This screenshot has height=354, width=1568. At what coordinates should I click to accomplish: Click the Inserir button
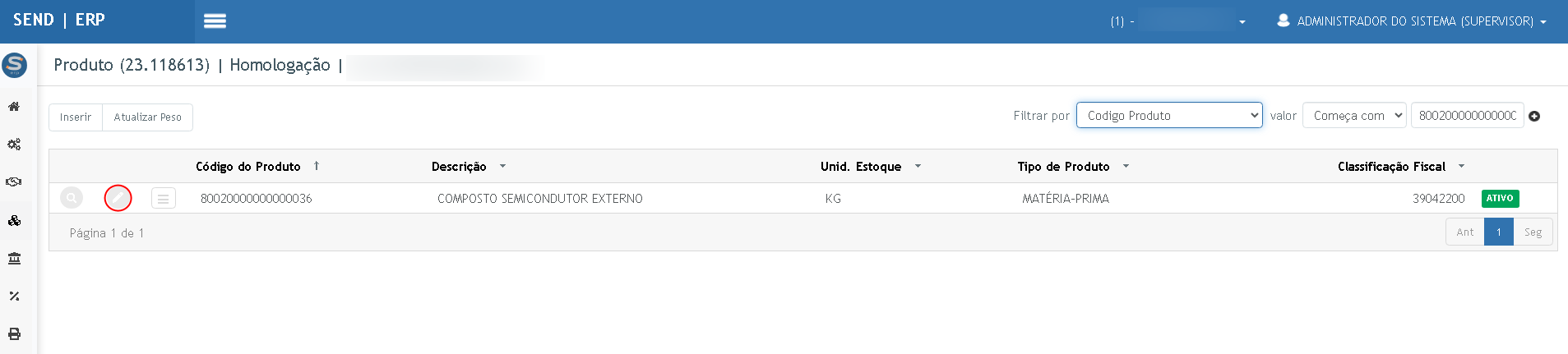[76, 117]
